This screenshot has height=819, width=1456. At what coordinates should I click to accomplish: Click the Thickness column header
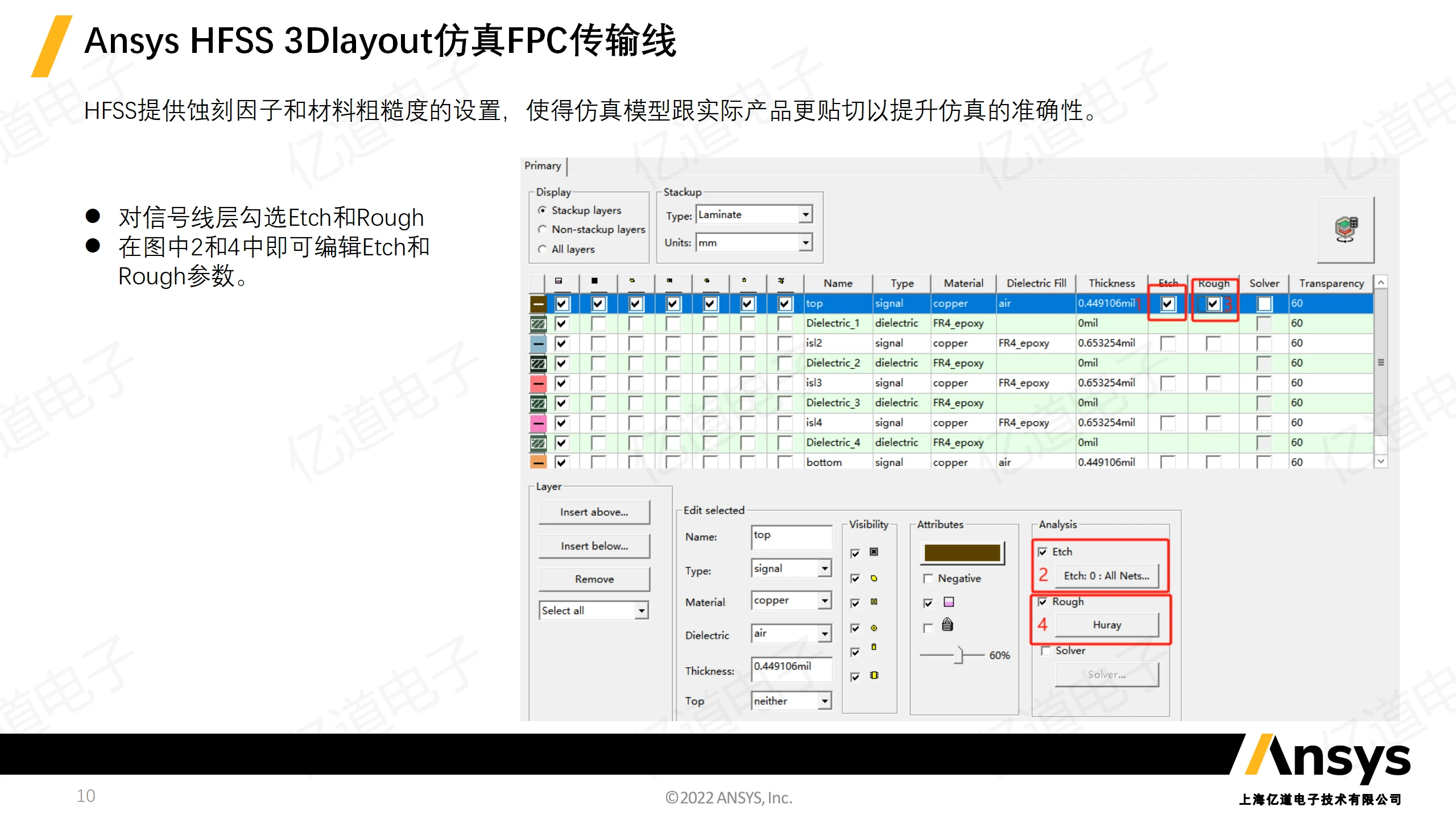pos(1111,283)
